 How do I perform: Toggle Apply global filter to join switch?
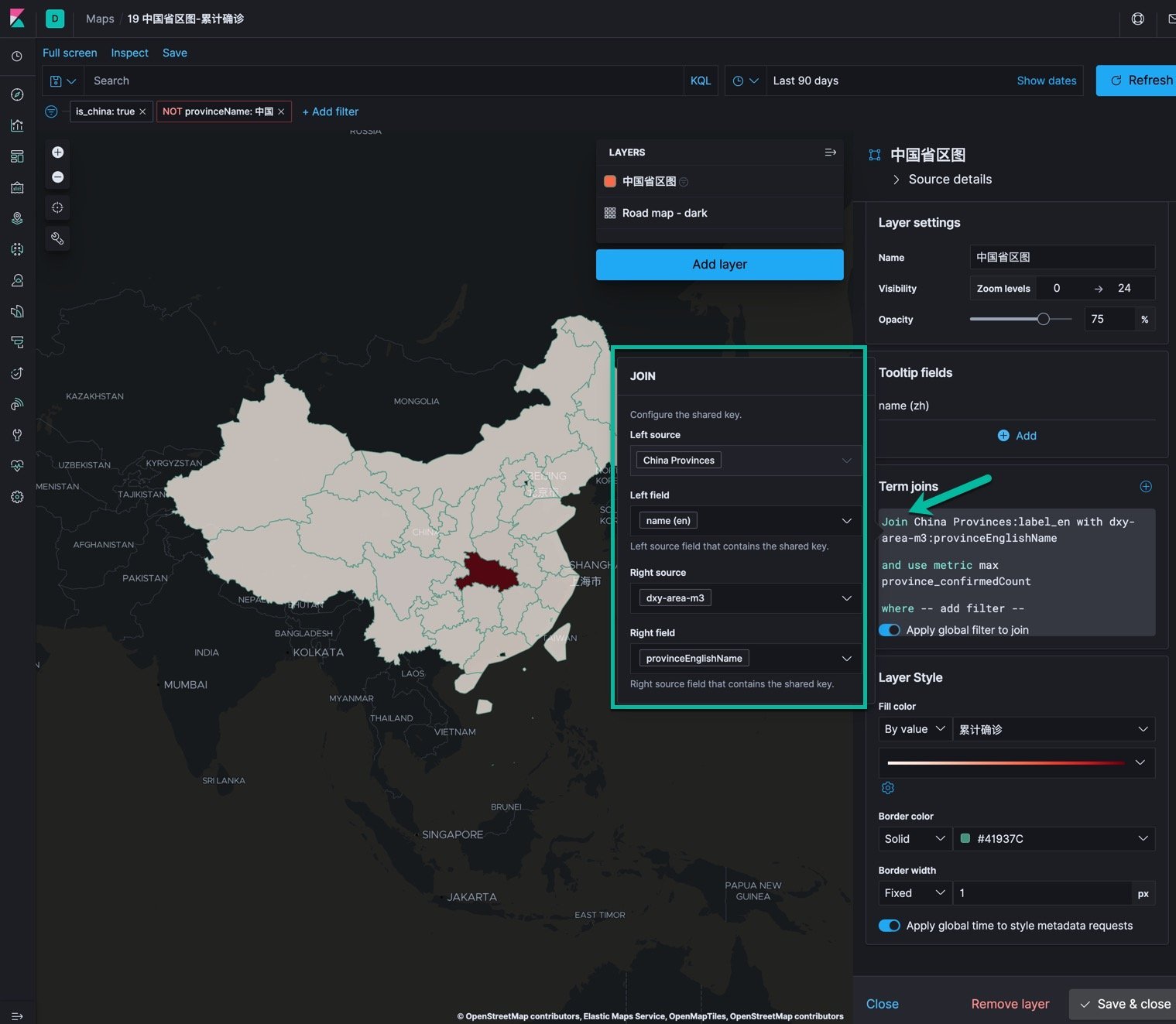click(890, 630)
